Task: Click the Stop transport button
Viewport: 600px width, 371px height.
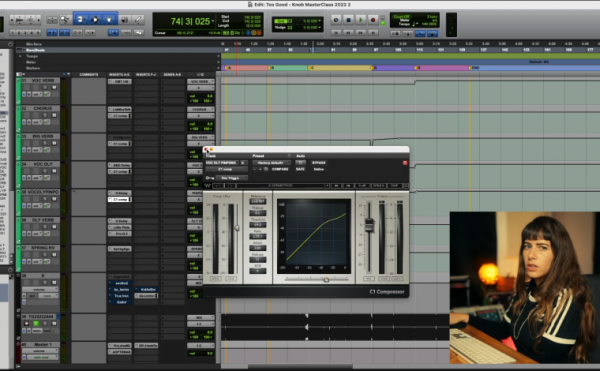Action: tap(348, 20)
